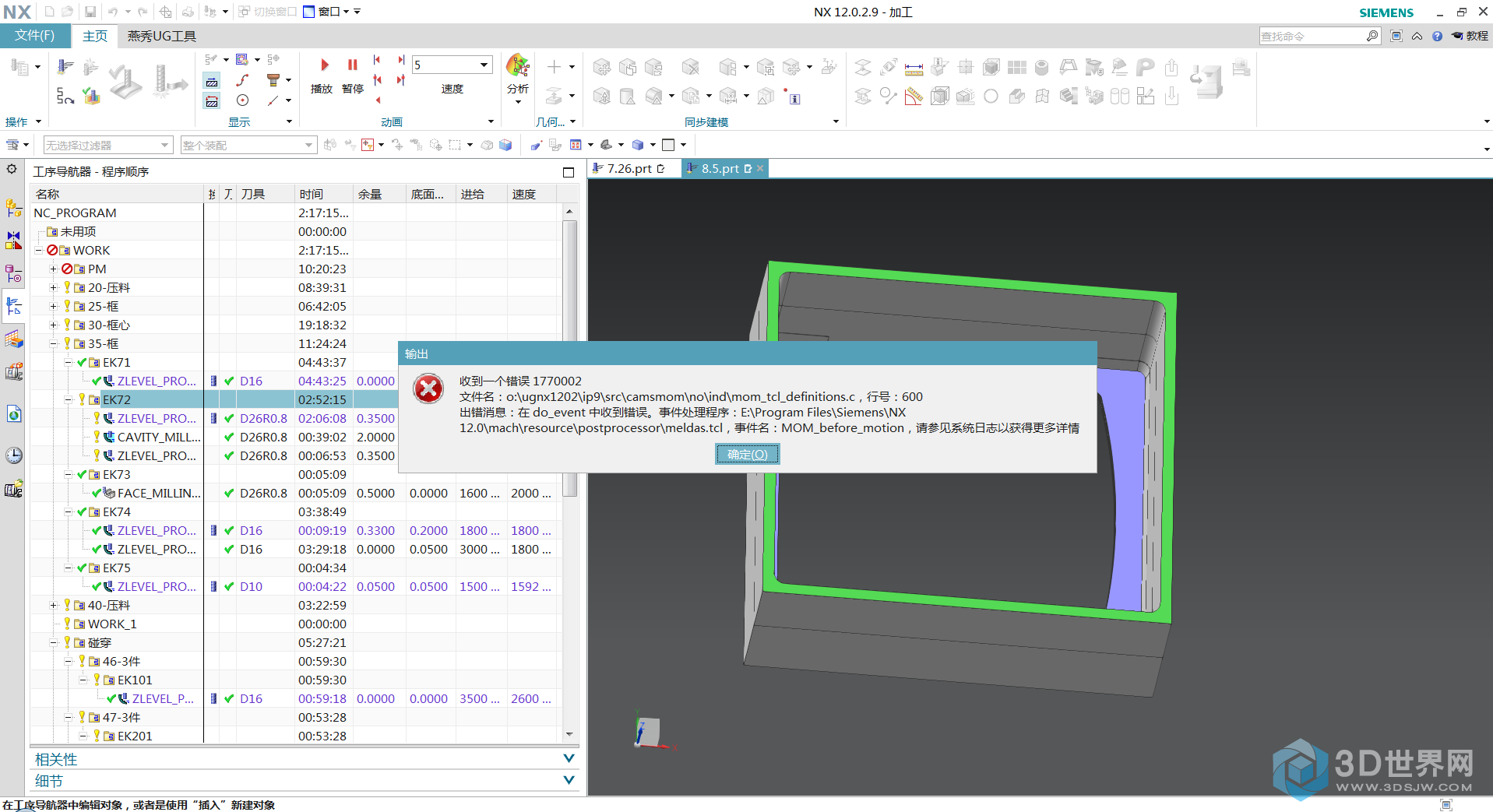Expand the 同步建模 group options arrow

coord(836,121)
